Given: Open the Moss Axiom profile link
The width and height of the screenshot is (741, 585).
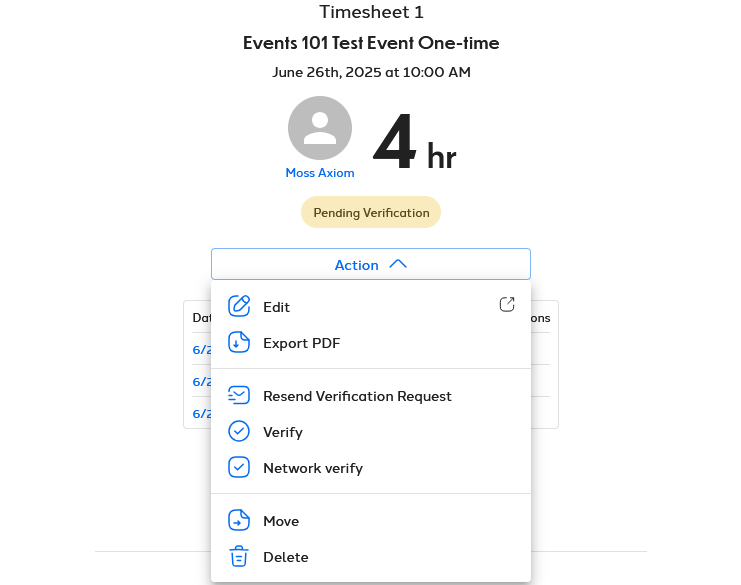Looking at the screenshot, I should pyautogui.click(x=320, y=173).
